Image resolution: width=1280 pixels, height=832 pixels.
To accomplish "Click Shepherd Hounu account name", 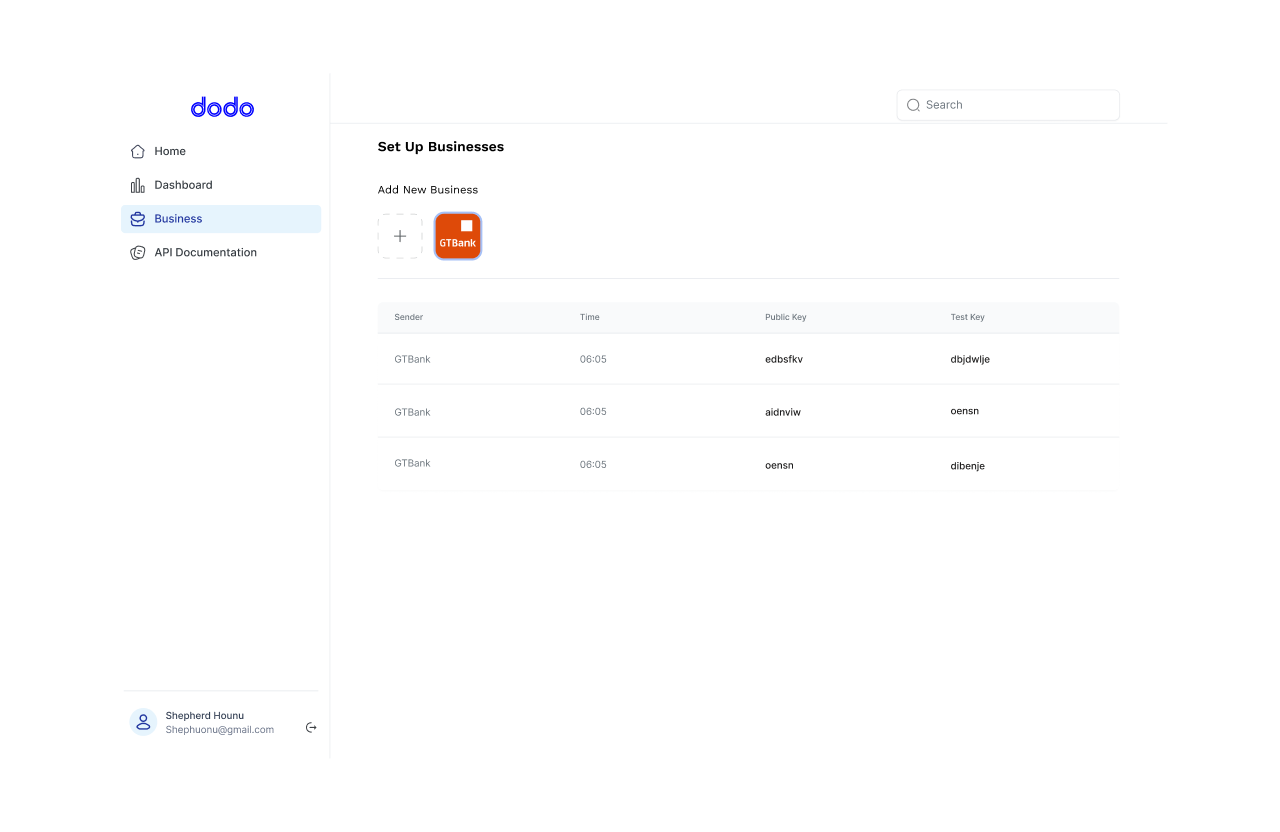I will [x=204, y=715].
